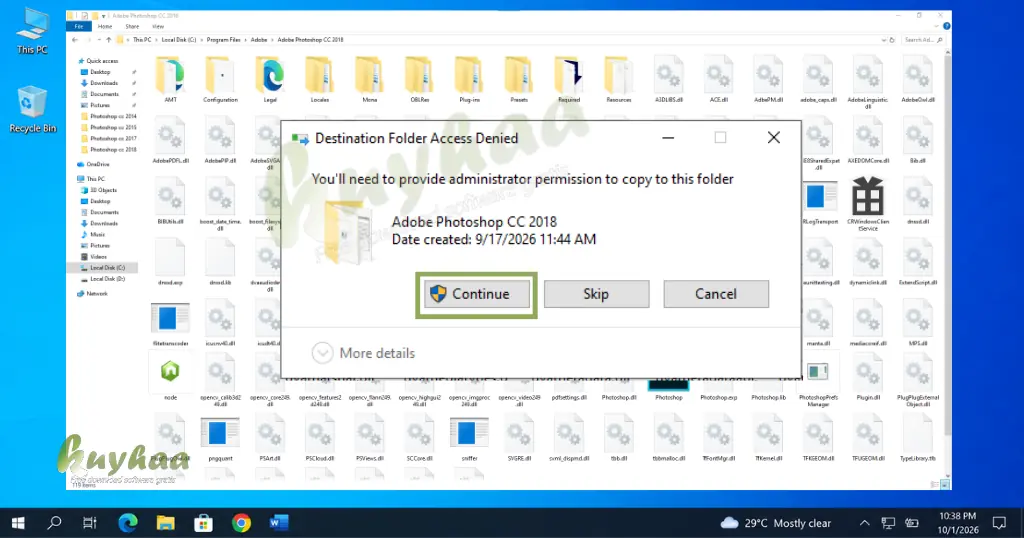
Task: Select the node application file
Action: pyautogui.click(x=170, y=377)
